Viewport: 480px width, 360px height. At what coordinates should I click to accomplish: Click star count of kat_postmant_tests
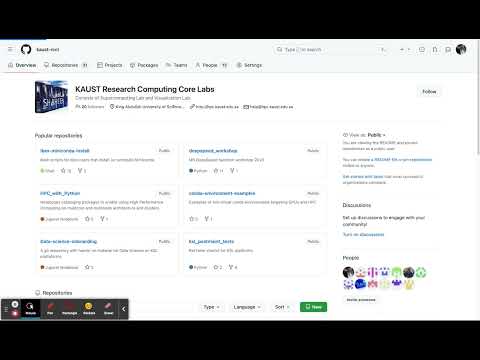(x=218, y=267)
